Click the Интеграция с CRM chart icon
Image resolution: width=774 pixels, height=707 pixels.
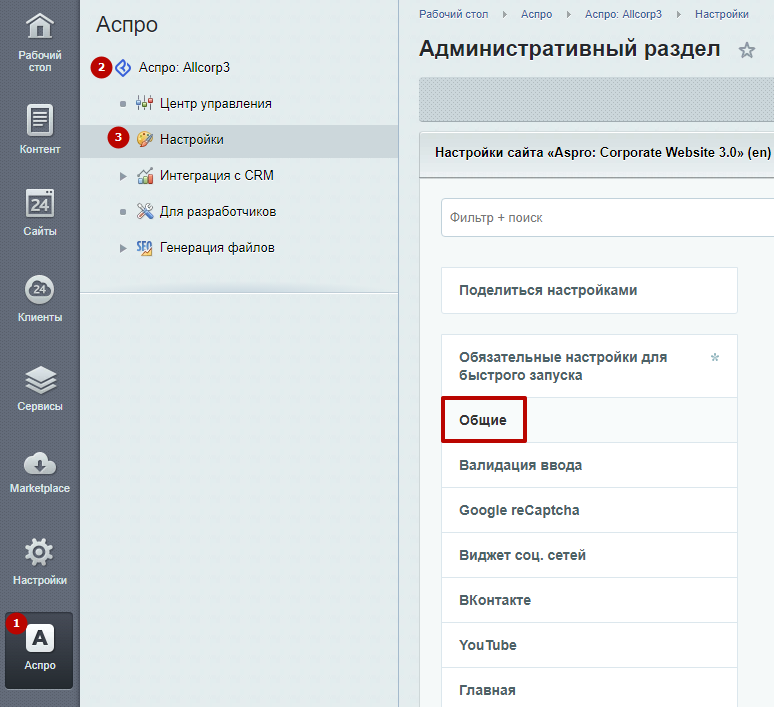[145, 175]
